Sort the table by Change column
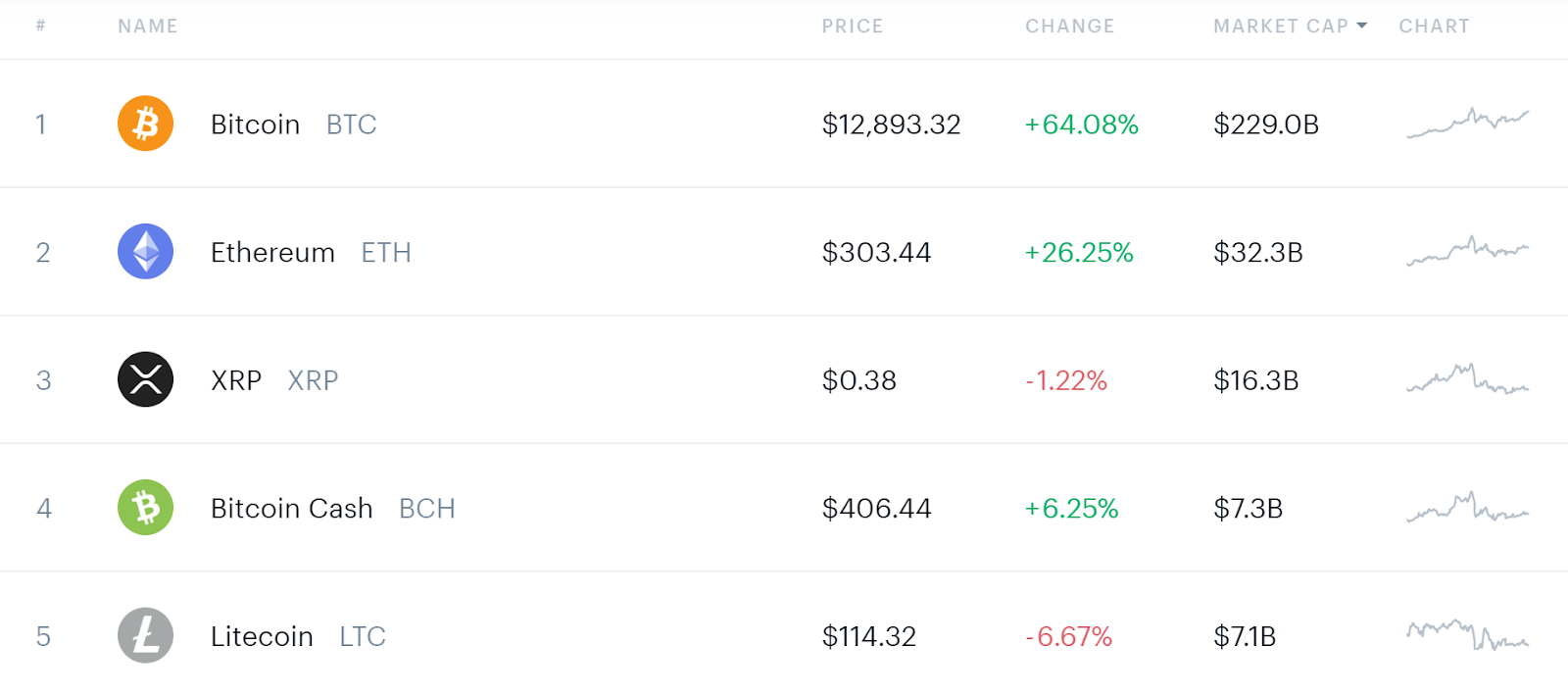The width and height of the screenshot is (1568, 695). (x=1069, y=26)
